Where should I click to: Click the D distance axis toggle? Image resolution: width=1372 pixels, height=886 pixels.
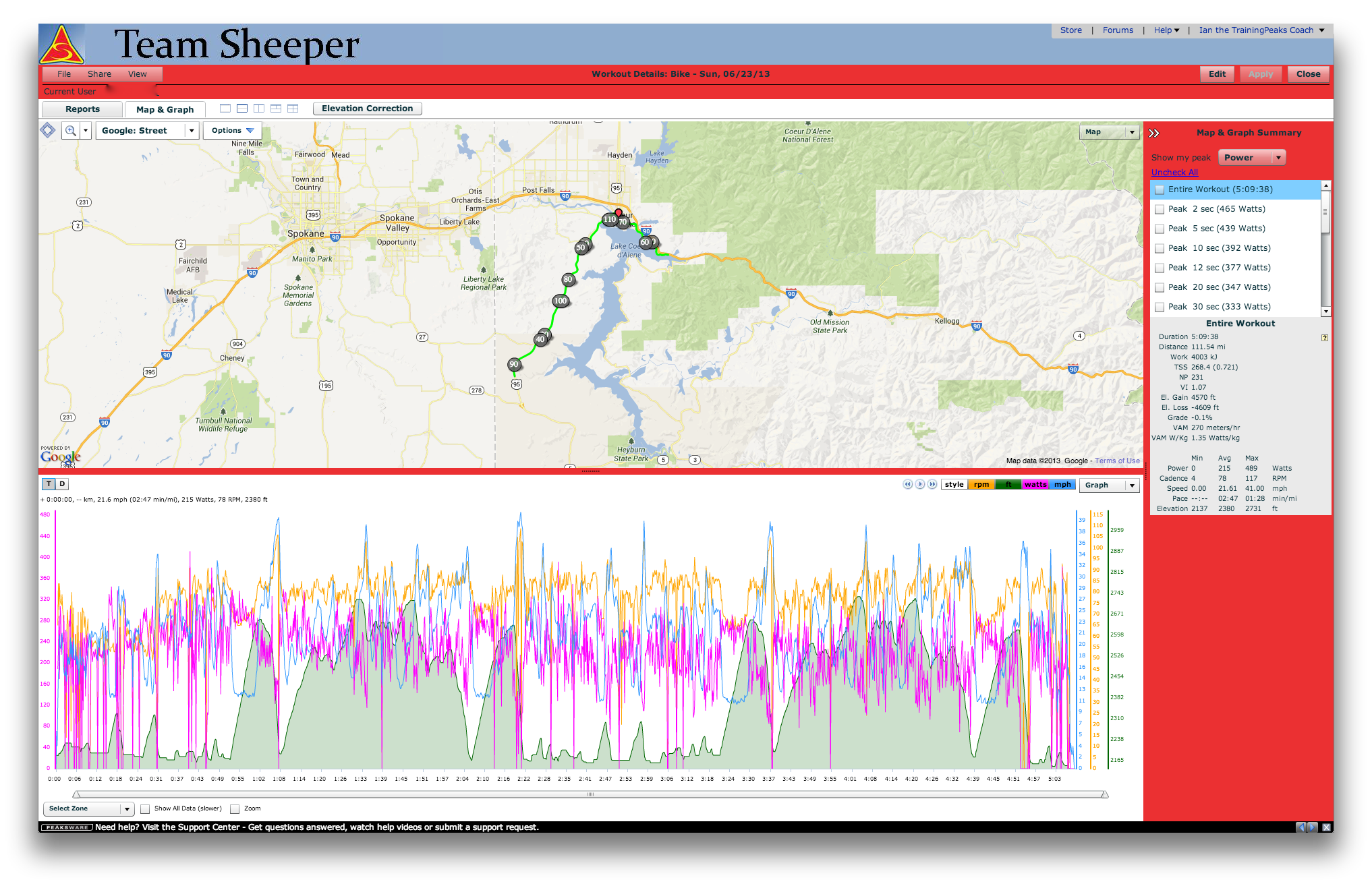(62, 484)
